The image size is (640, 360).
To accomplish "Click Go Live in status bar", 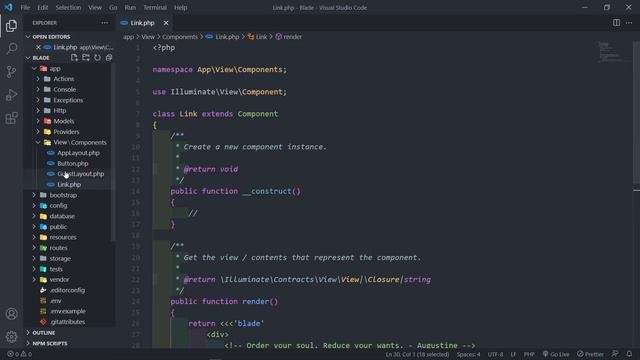I will tap(556, 354).
